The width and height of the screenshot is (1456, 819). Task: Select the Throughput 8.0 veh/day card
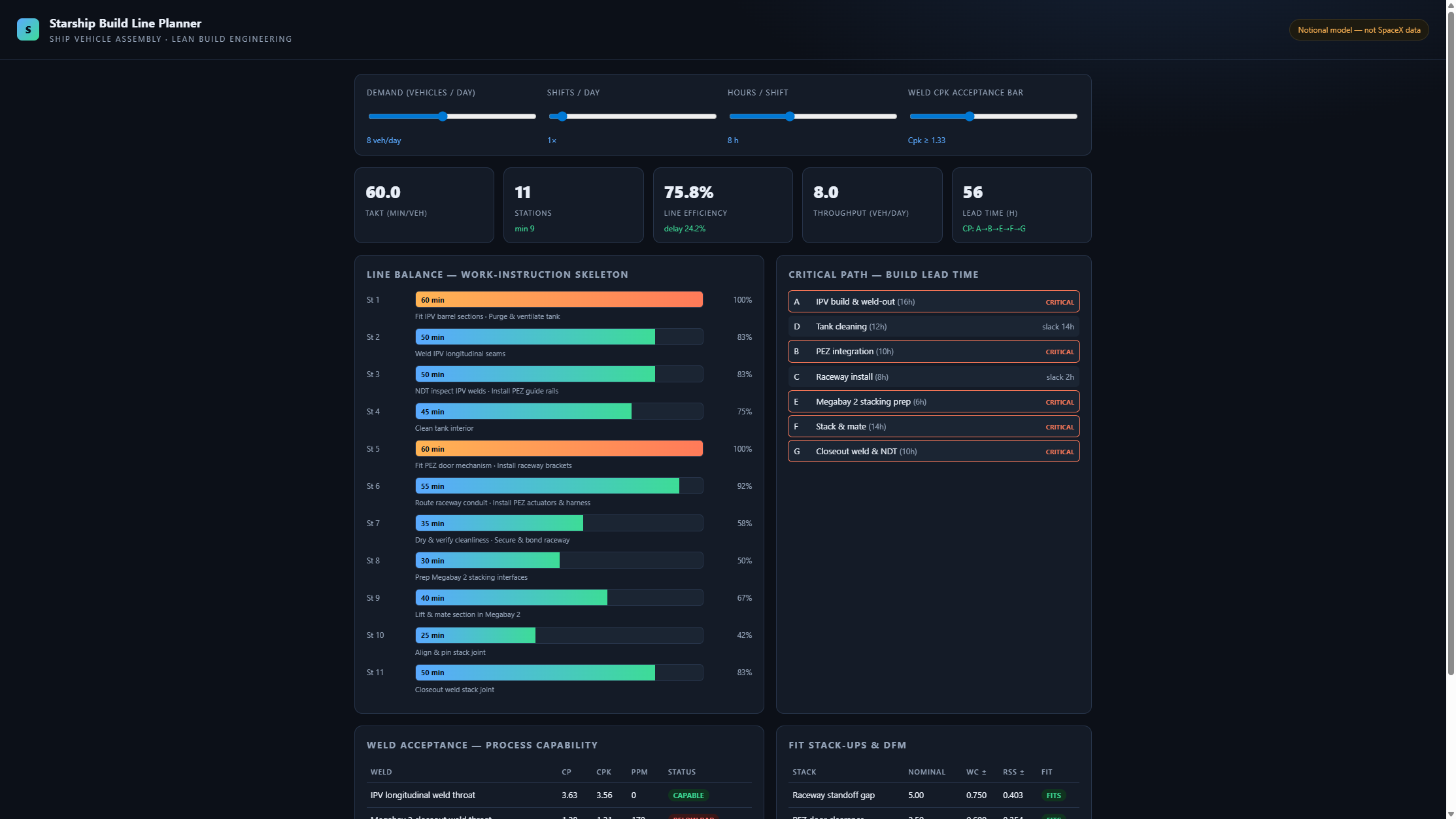(x=872, y=205)
